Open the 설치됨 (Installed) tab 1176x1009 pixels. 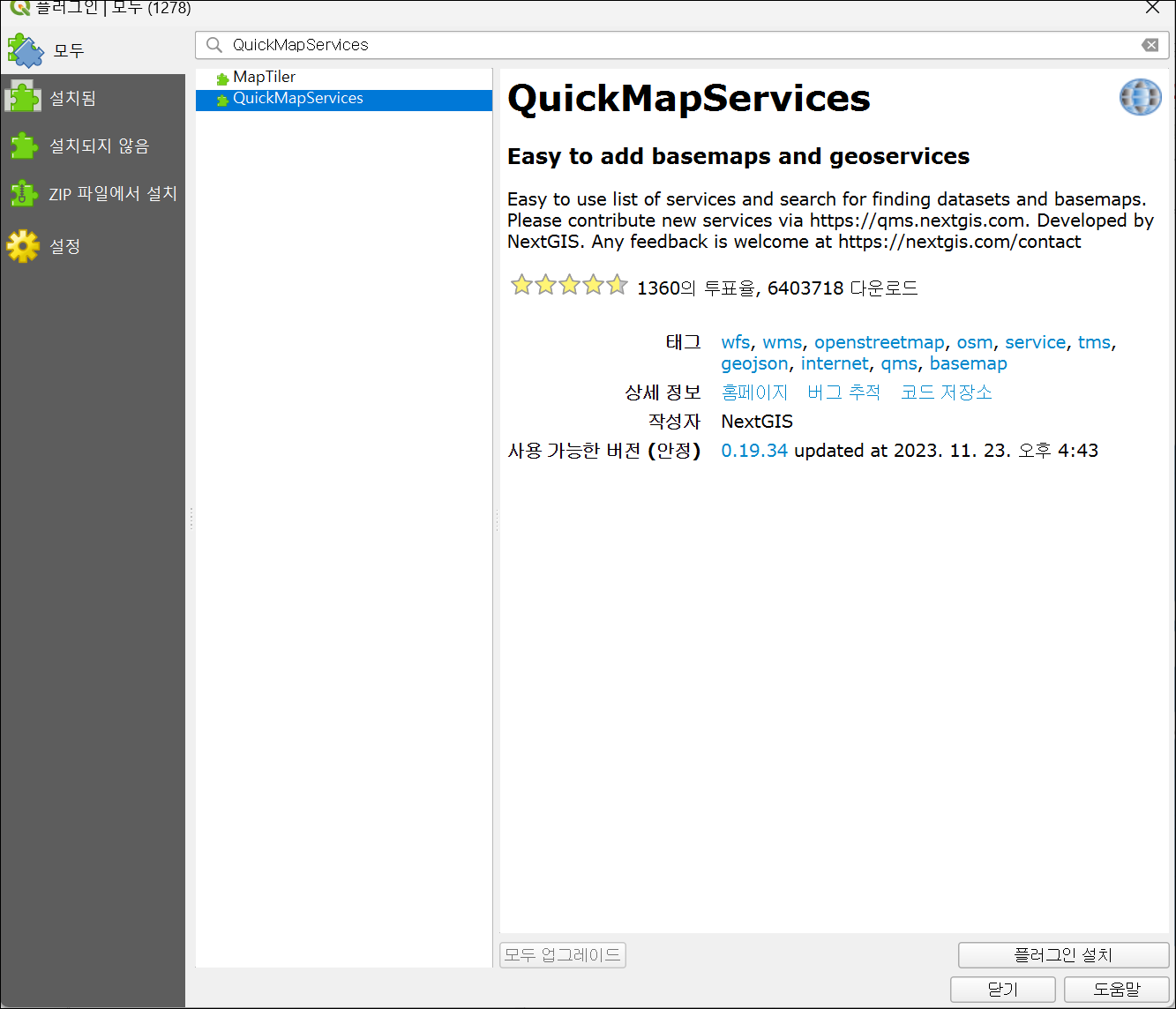click(x=93, y=98)
